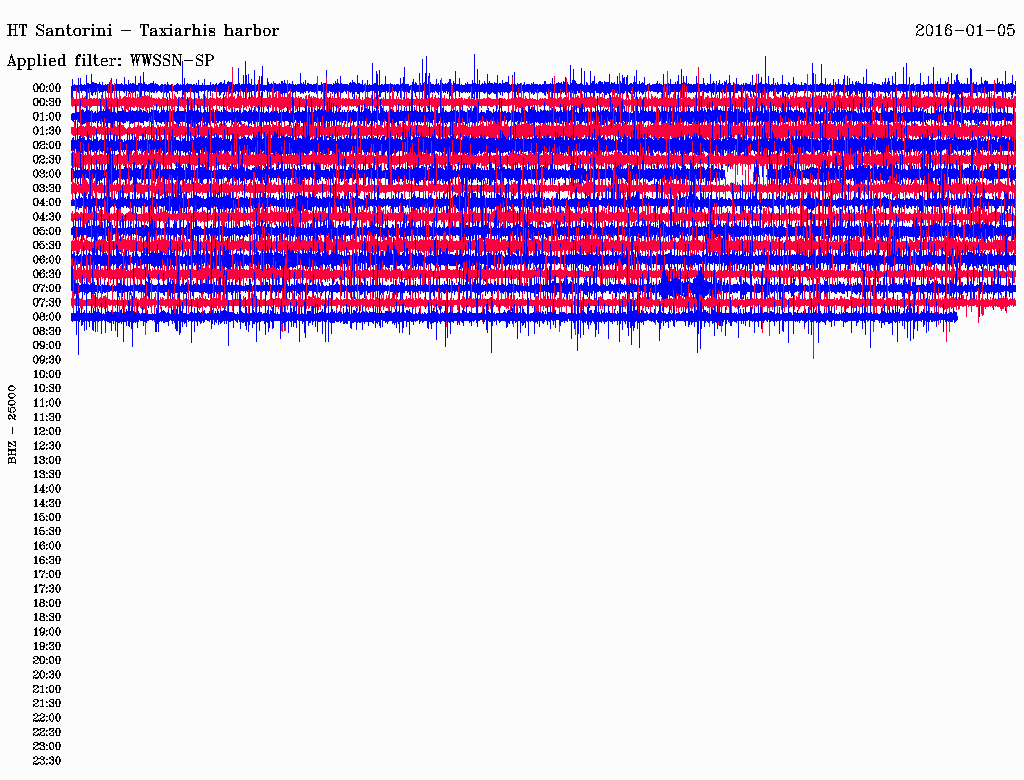Select the 05:30 time label
Screen dimensions: 1024x780
point(47,245)
